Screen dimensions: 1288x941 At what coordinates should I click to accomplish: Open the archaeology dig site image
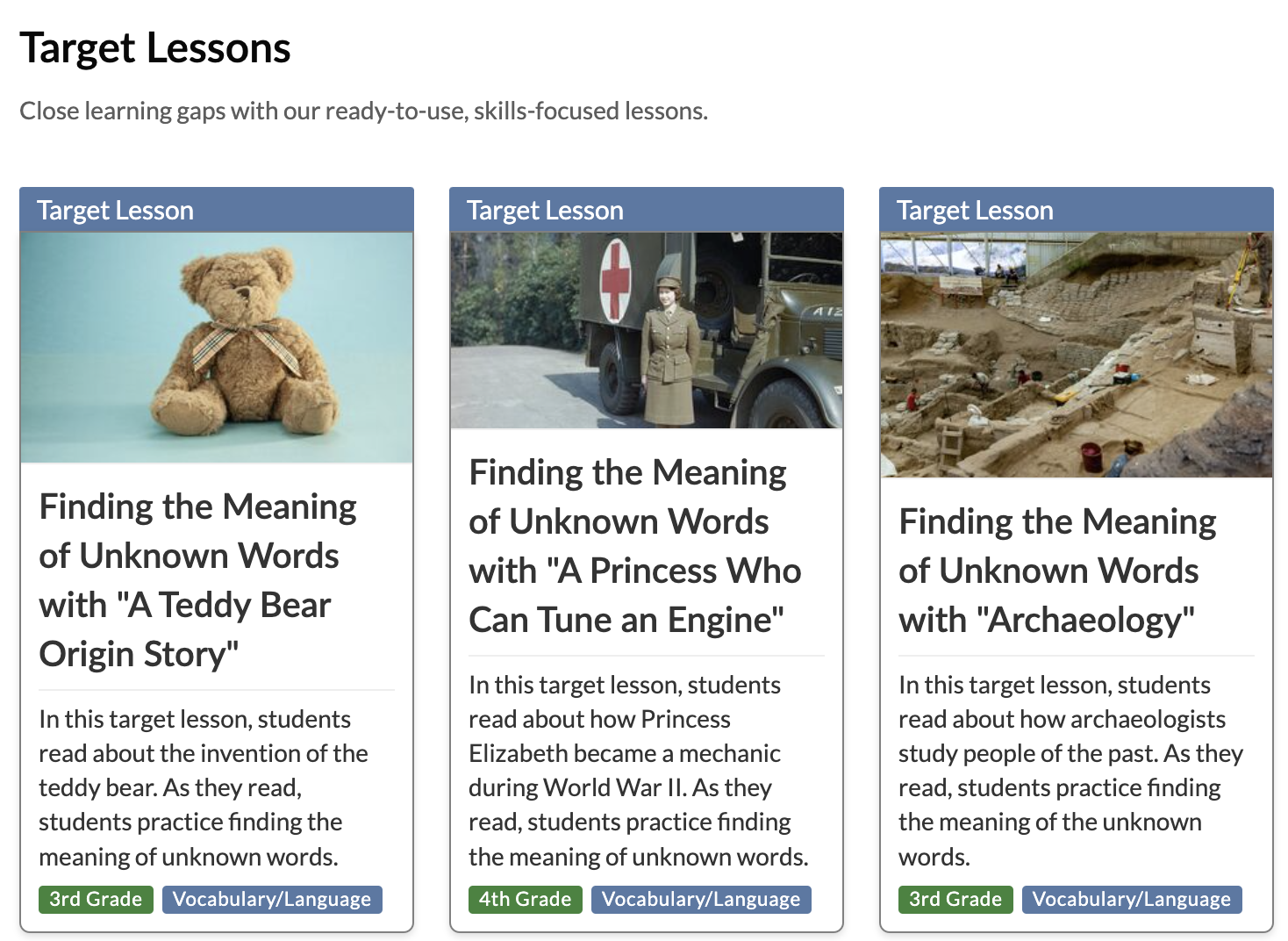pyautogui.click(x=1076, y=355)
